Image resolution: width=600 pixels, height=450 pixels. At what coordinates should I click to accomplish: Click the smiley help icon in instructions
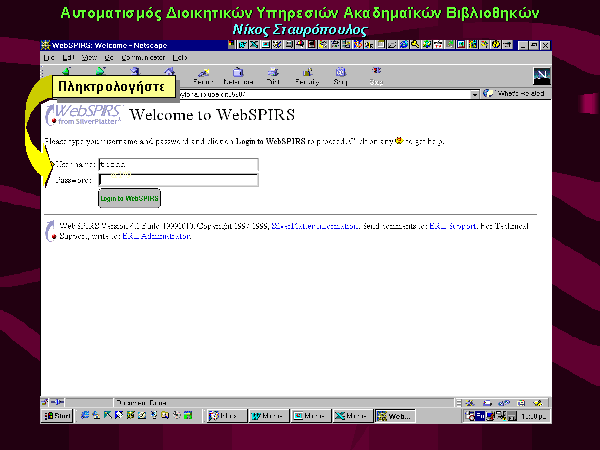coord(400,141)
